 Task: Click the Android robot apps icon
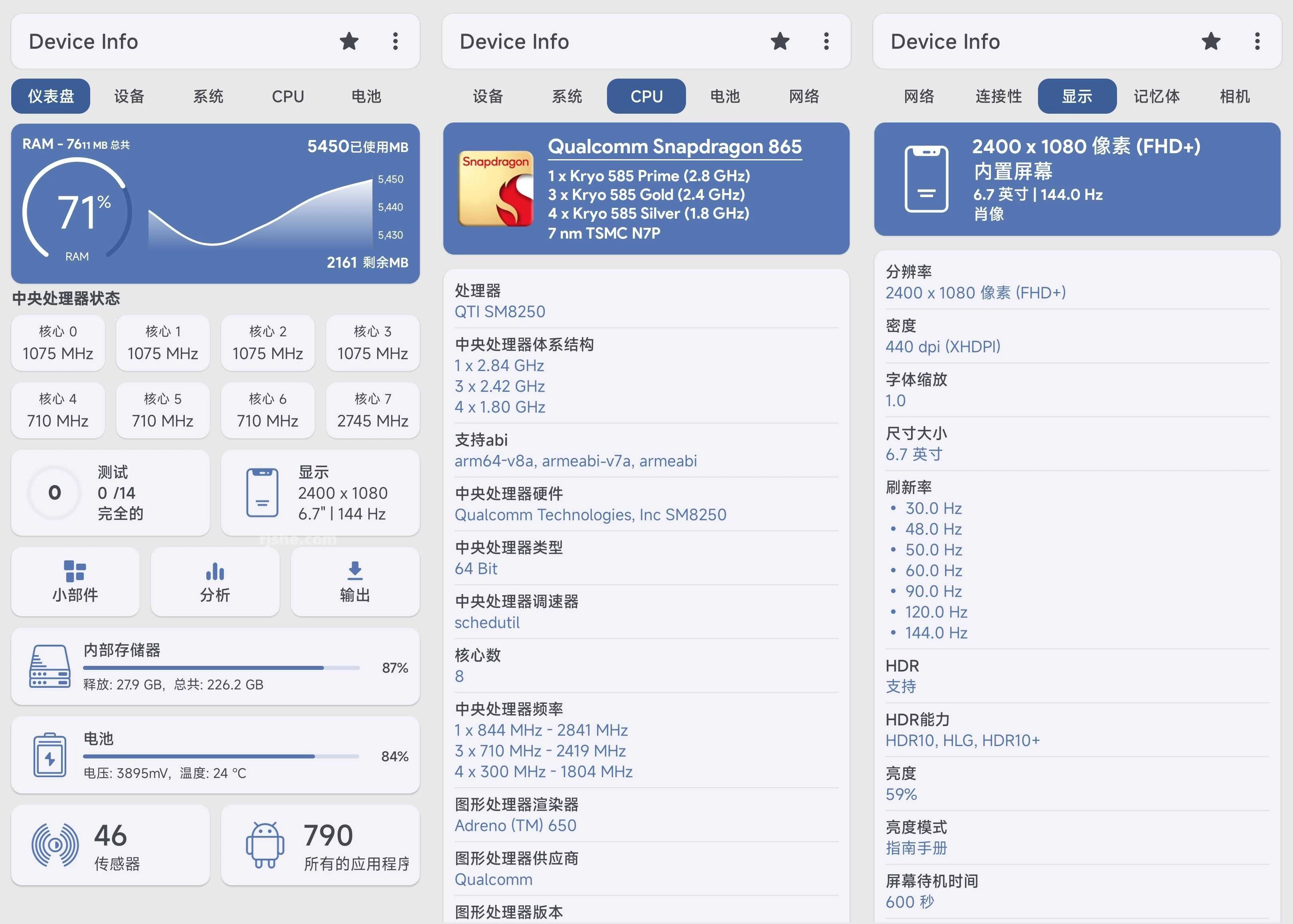coord(265,845)
